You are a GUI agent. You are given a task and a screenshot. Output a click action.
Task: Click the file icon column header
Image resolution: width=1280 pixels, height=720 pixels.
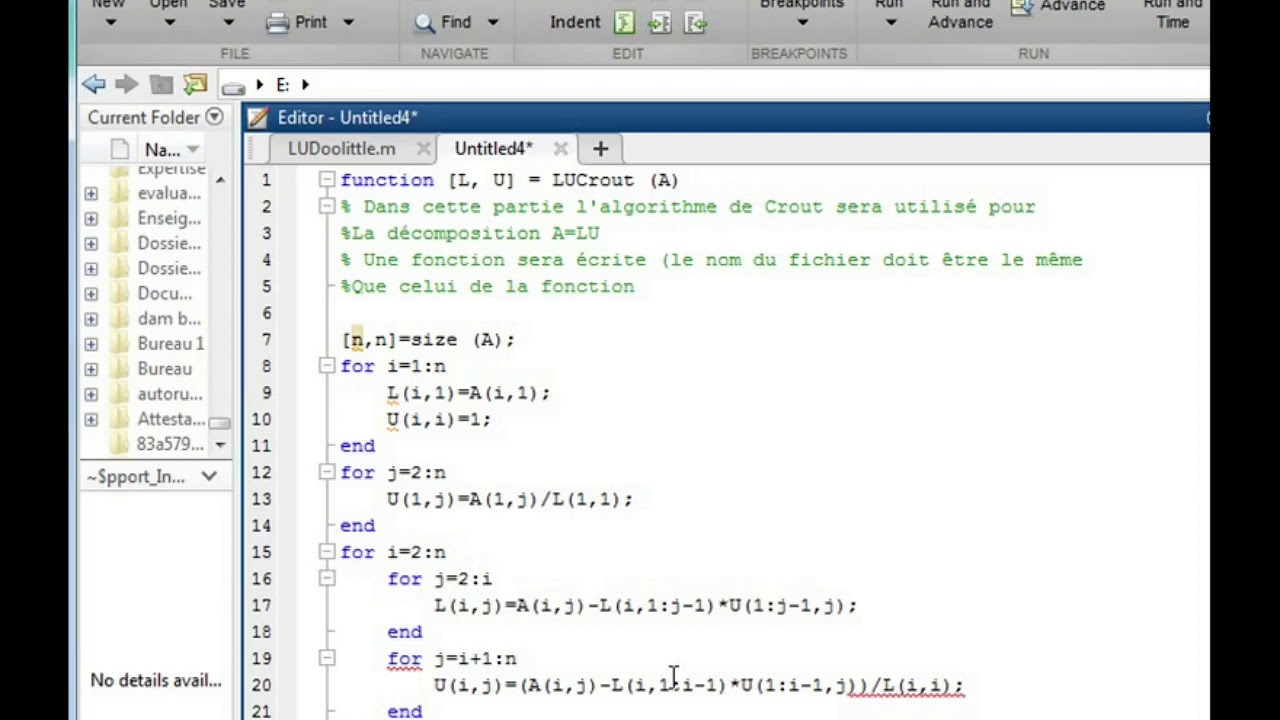pos(120,149)
